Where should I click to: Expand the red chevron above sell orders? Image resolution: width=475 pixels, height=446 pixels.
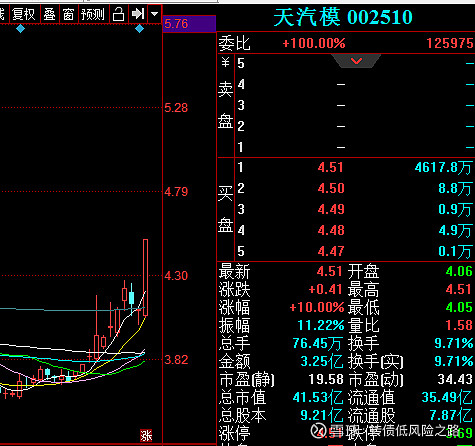(356, 61)
